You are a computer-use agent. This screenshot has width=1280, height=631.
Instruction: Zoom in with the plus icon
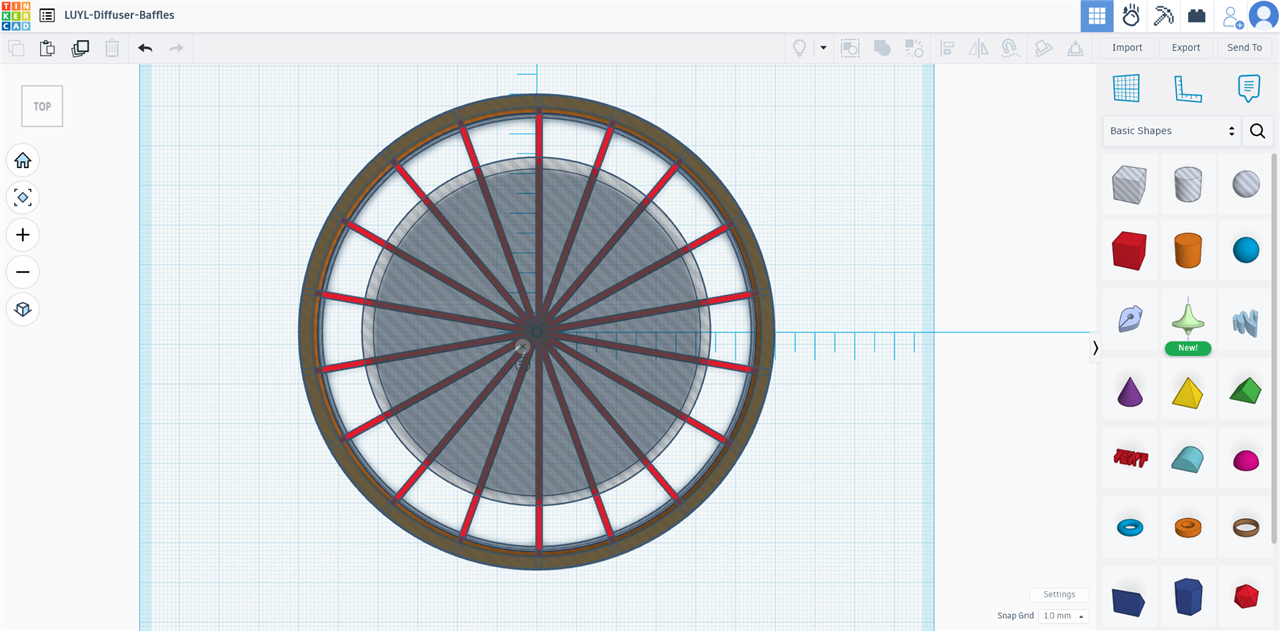click(x=23, y=235)
